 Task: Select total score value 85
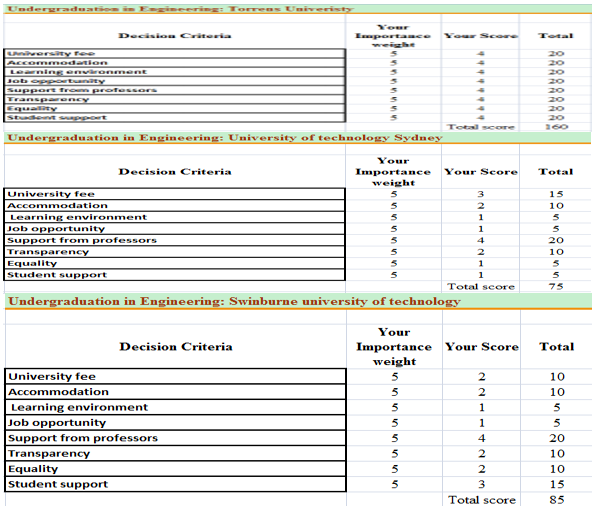[557, 500]
